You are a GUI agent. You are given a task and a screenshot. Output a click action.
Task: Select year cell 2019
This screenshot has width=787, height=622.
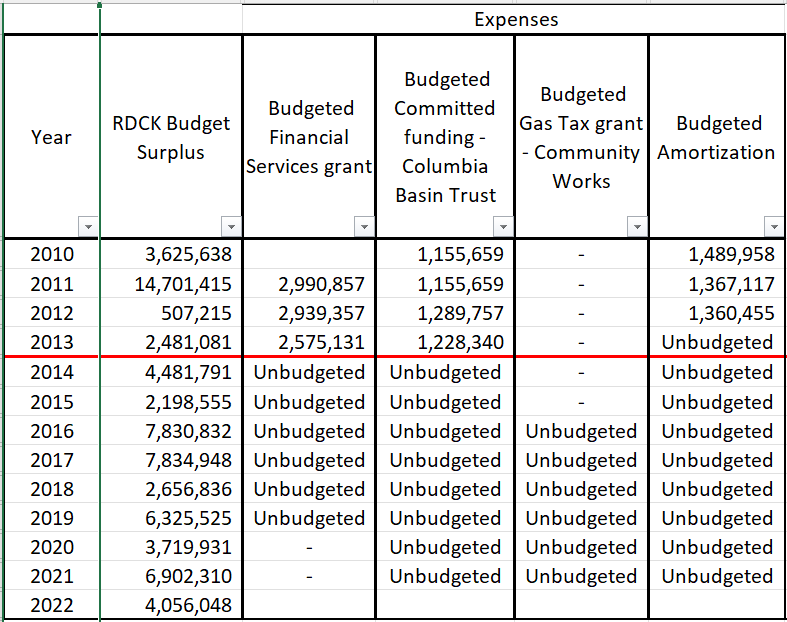51,518
